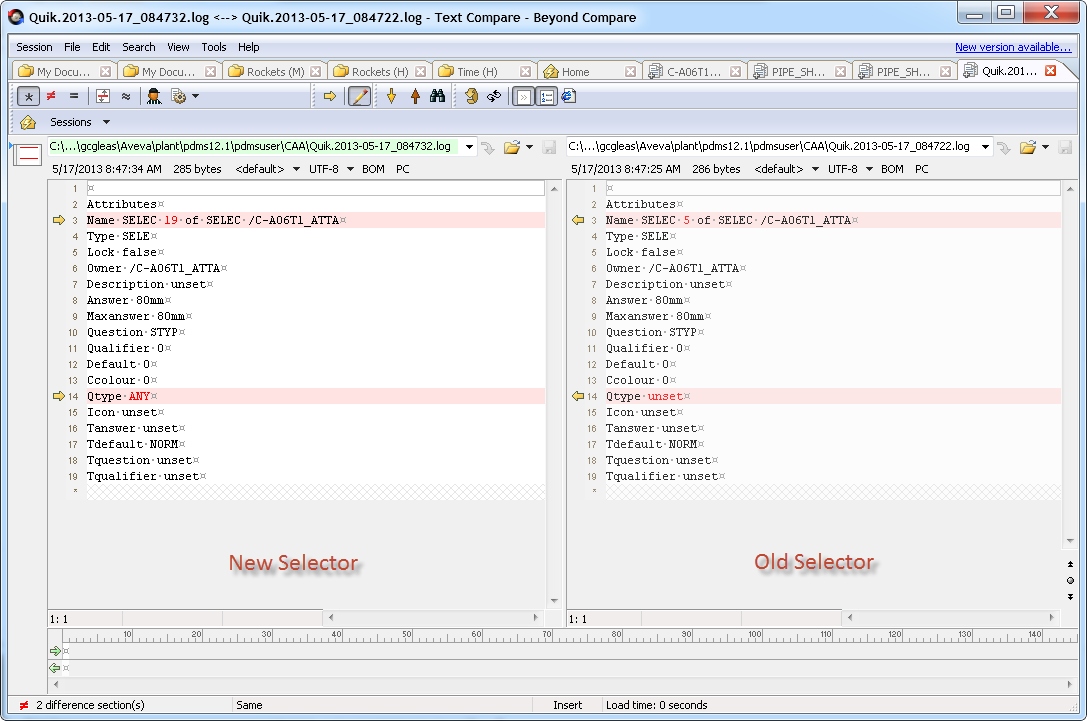Open the right pane UTF-8 encoding dropdown
This screenshot has height=721, width=1087.
click(x=851, y=169)
